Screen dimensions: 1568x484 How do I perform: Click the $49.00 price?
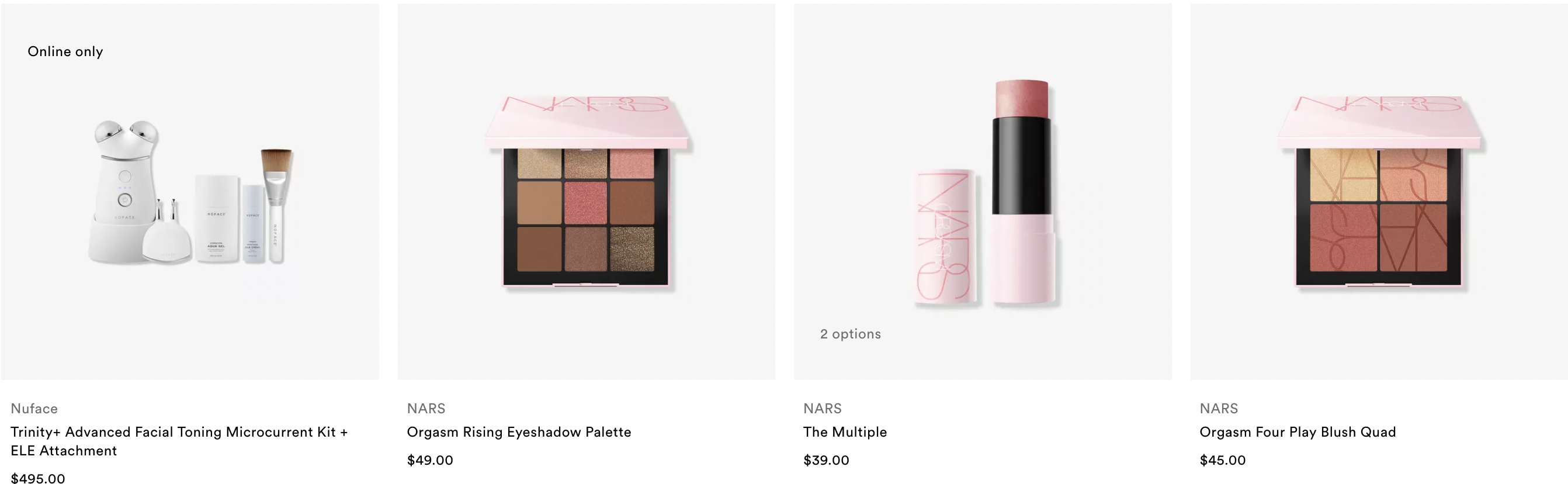coord(430,460)
